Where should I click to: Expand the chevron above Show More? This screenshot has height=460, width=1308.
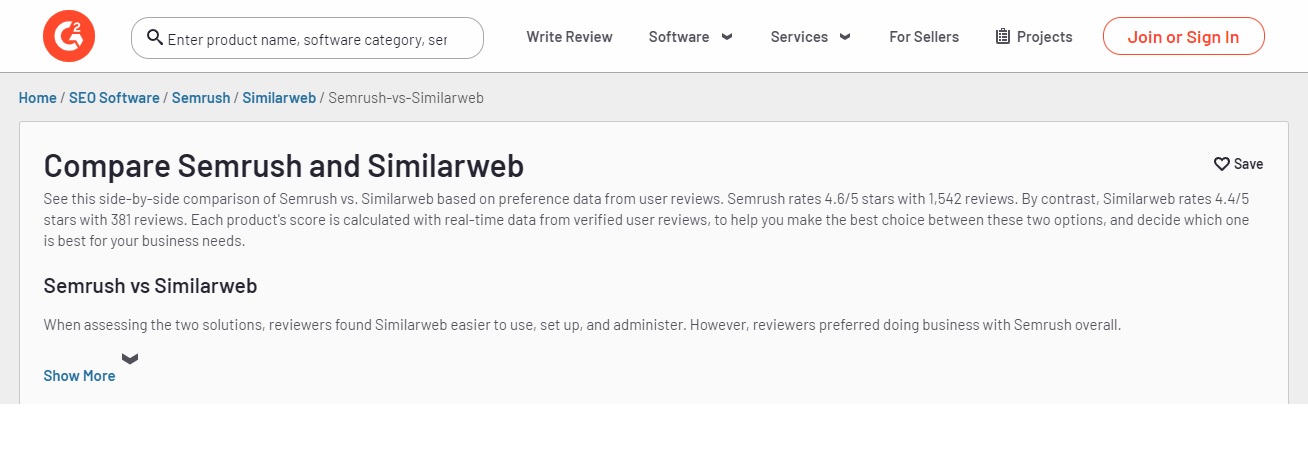click(x=130, y=358)
